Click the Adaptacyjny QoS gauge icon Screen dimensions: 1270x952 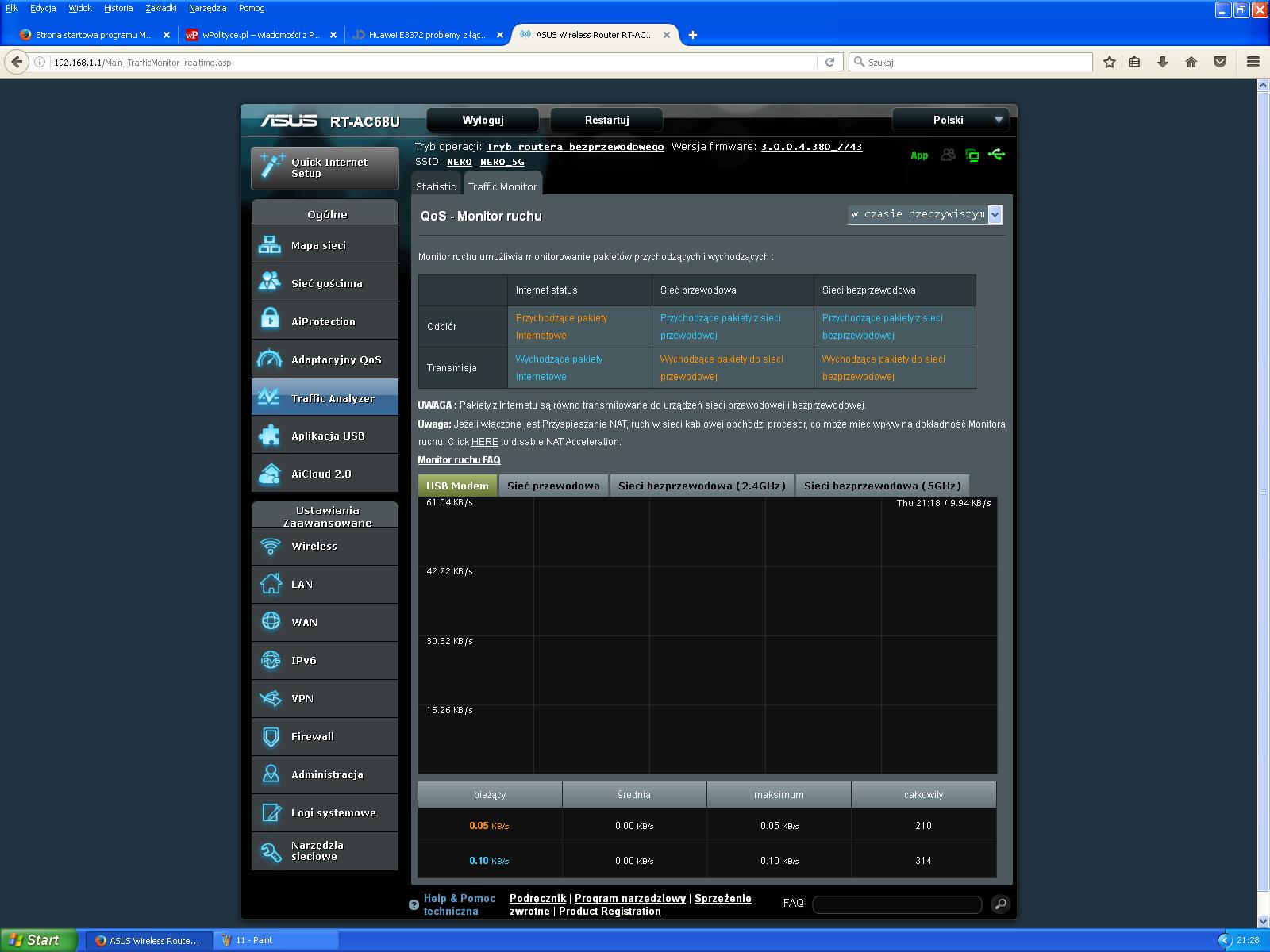click(270, 359)
